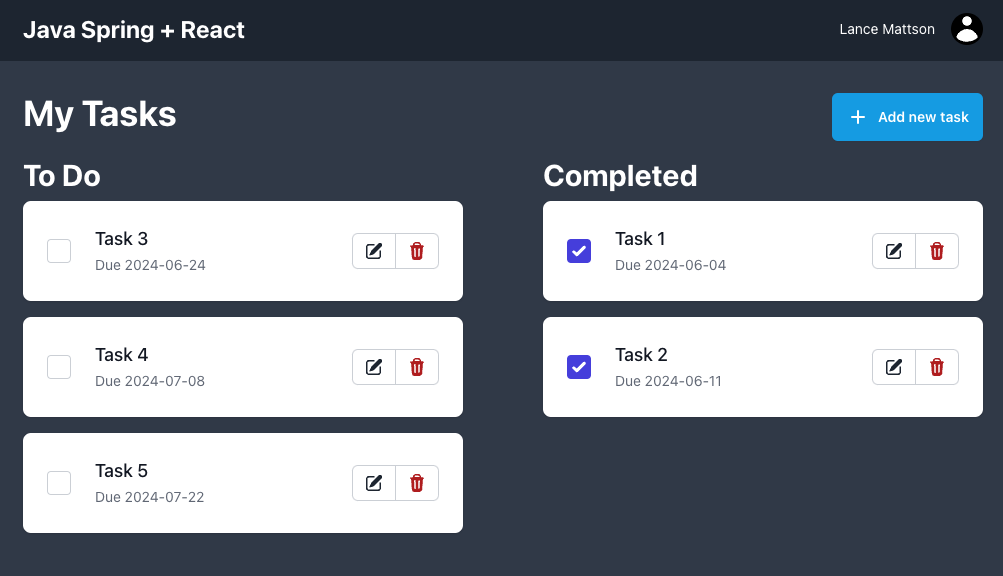Select the edit icon on Task 5
The image size is (1003, 576).
373,483
